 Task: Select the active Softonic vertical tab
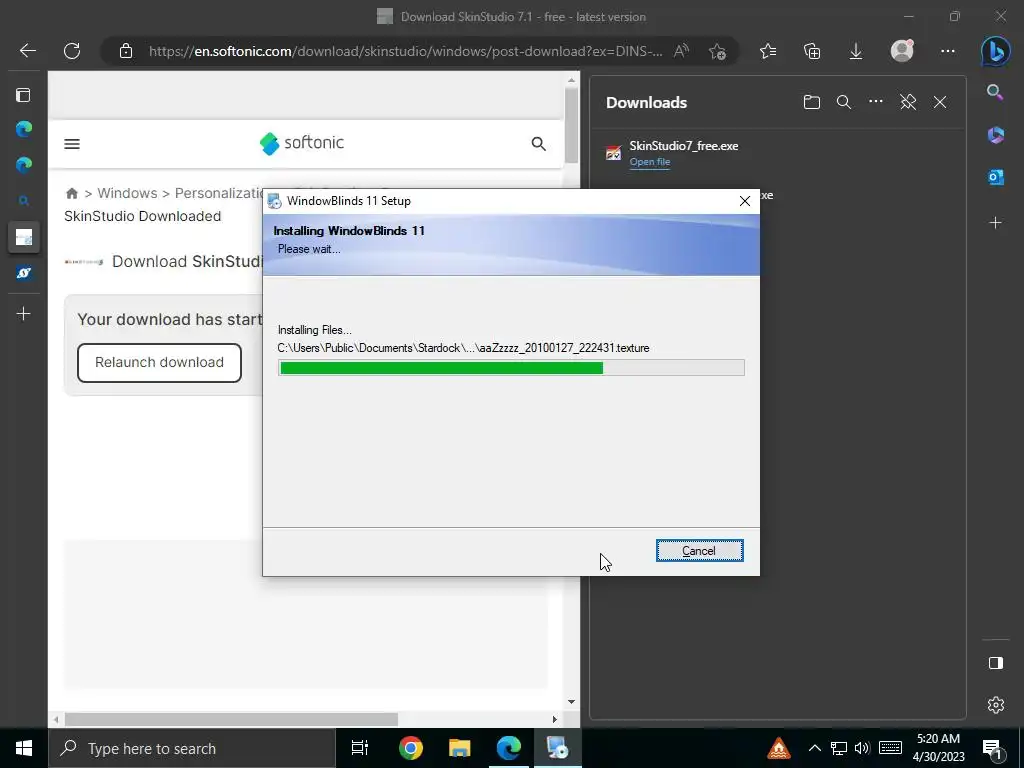pyautogui.click(x=24, y=237)
